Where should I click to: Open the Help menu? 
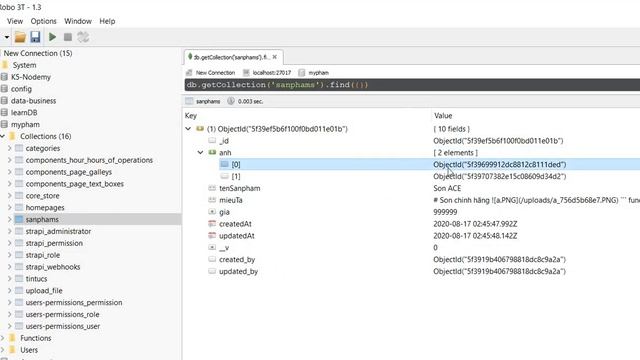click(x=107, y=21)
